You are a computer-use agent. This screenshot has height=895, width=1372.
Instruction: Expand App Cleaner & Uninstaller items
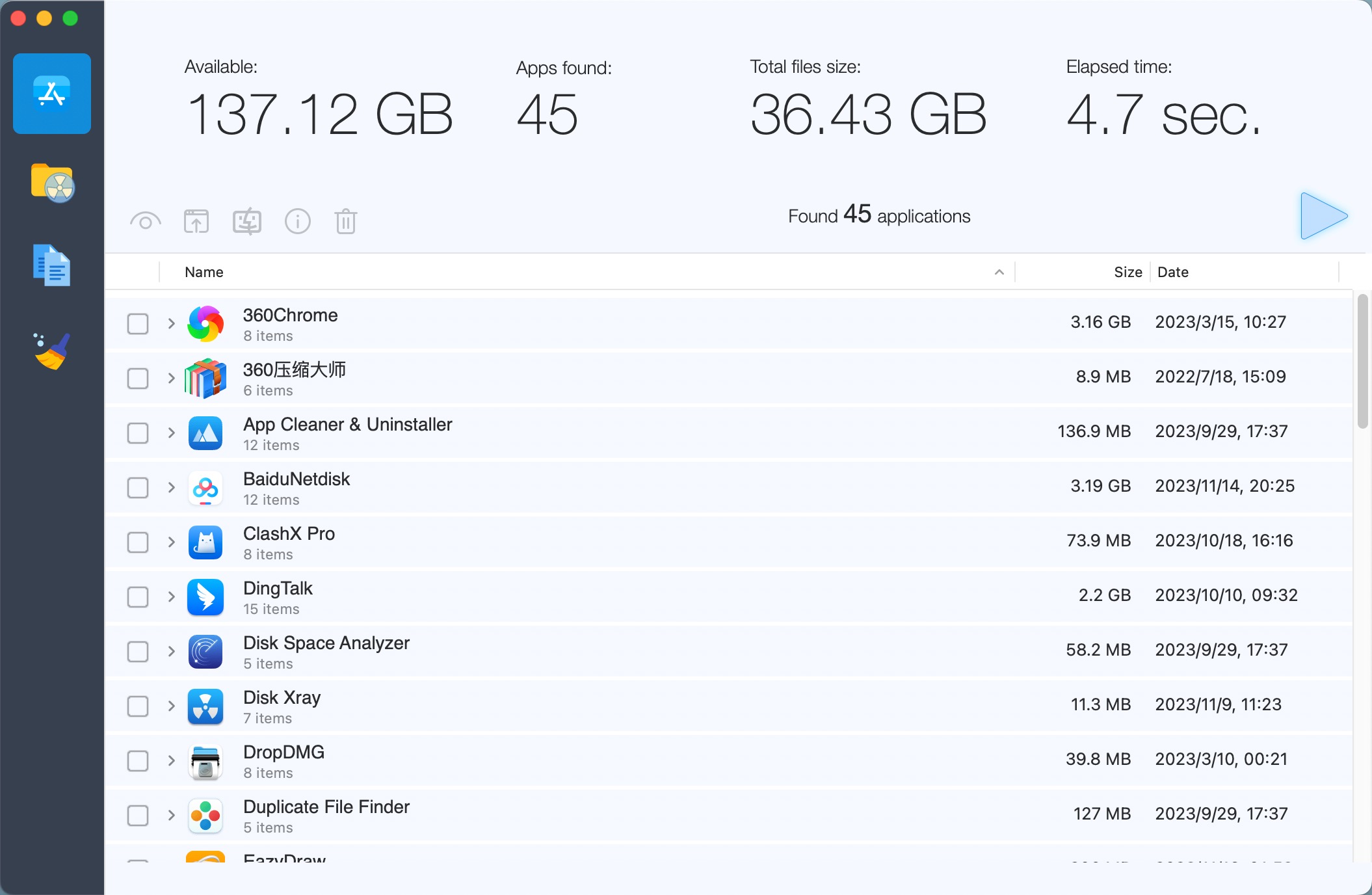(x=171, y=433)
